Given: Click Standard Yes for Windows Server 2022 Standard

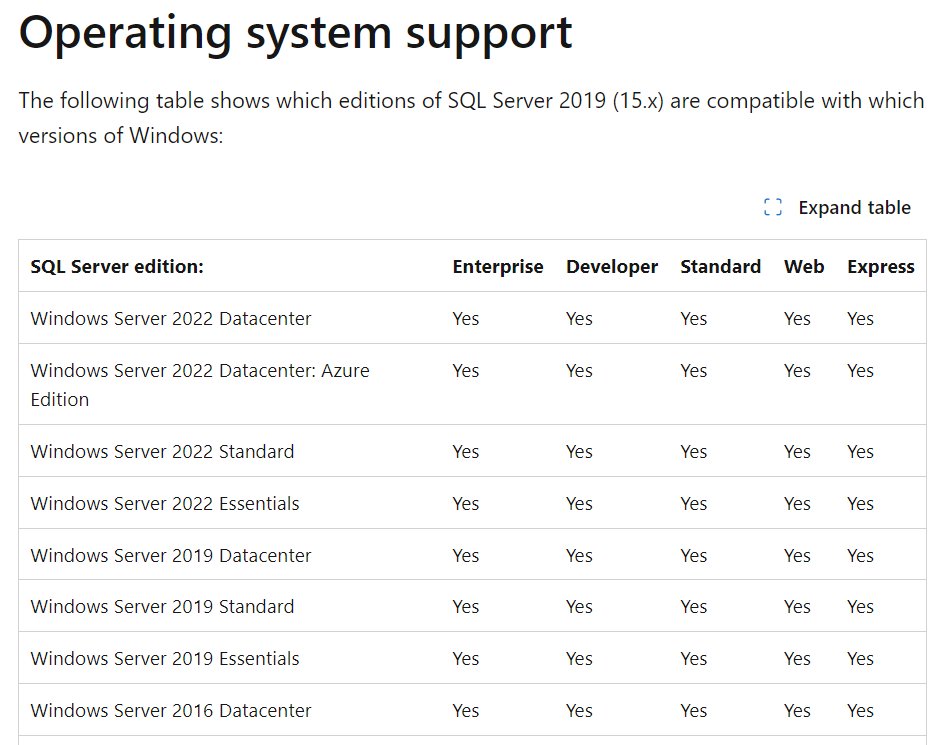Looking at the screenshot, I should [694, 452].
